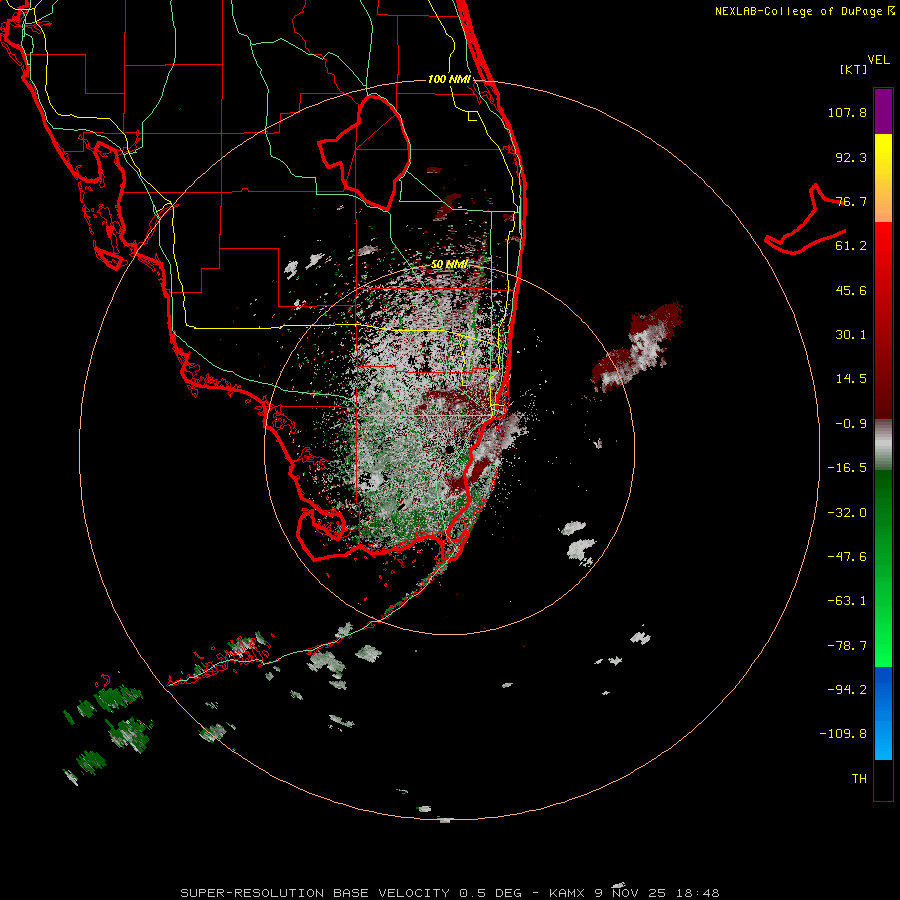Pick the purple segment of velocity scale
Screen dimensions: 900x900
[x=883, y=111]
